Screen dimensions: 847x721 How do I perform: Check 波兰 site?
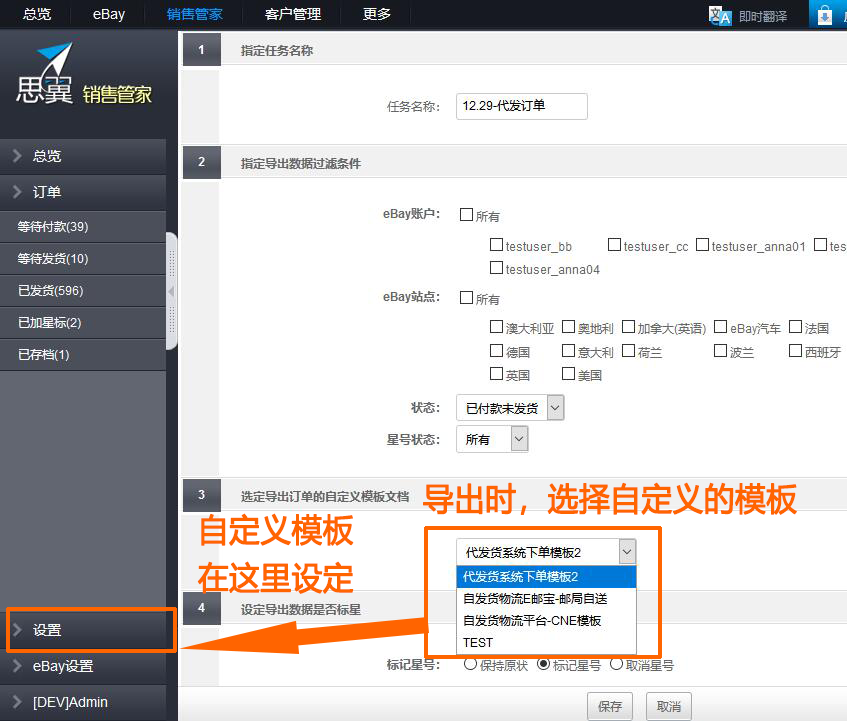coord(720,351)
